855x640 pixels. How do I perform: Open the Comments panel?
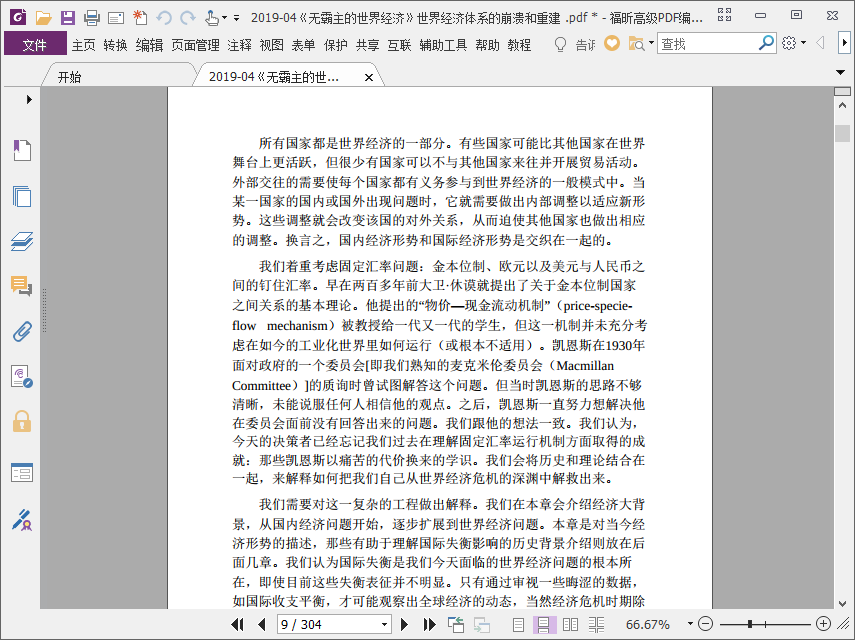point(22,286)
